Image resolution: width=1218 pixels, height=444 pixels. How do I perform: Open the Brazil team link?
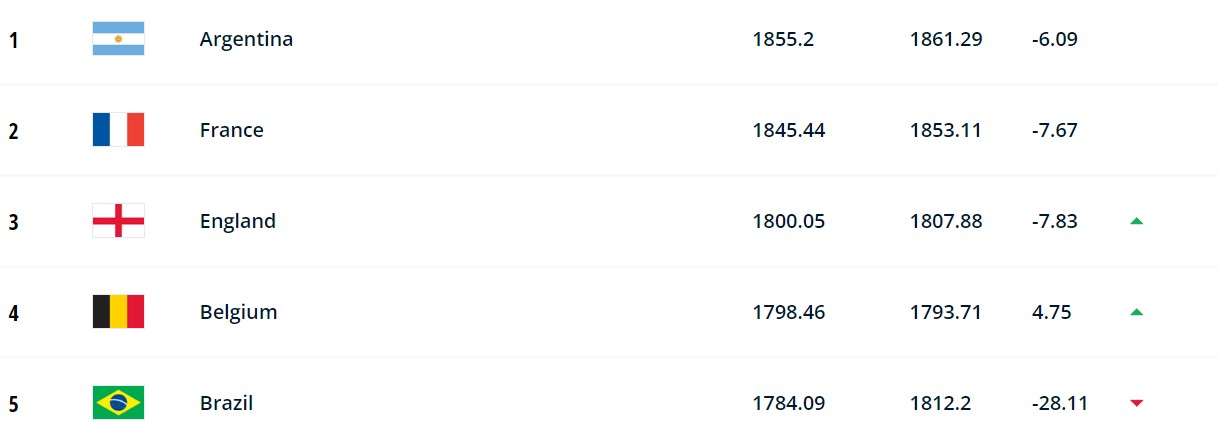pos(226,403)
